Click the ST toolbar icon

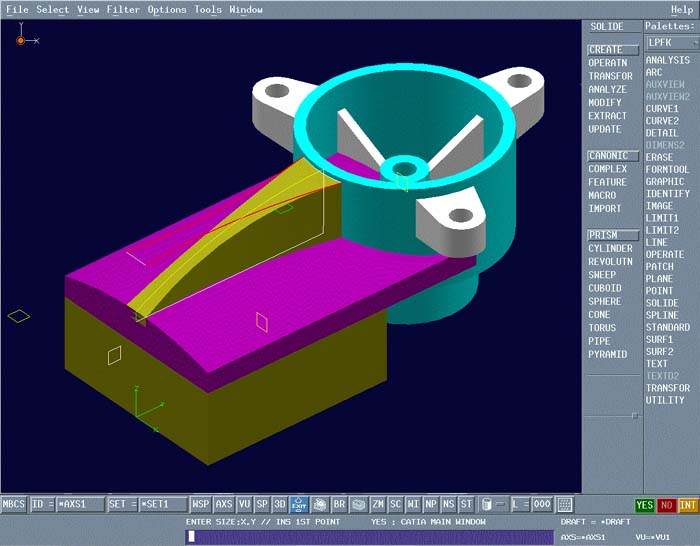(x=466, y=505)
